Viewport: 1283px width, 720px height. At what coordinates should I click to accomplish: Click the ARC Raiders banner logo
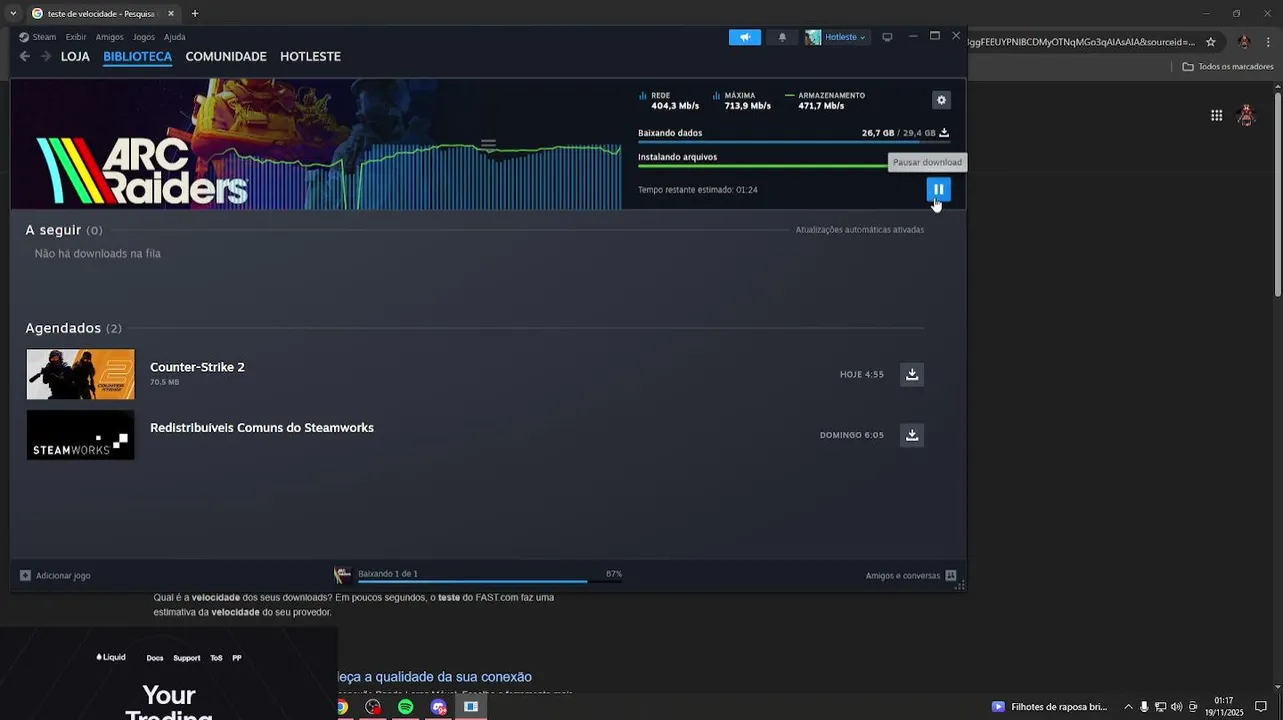tap(142, 171)
